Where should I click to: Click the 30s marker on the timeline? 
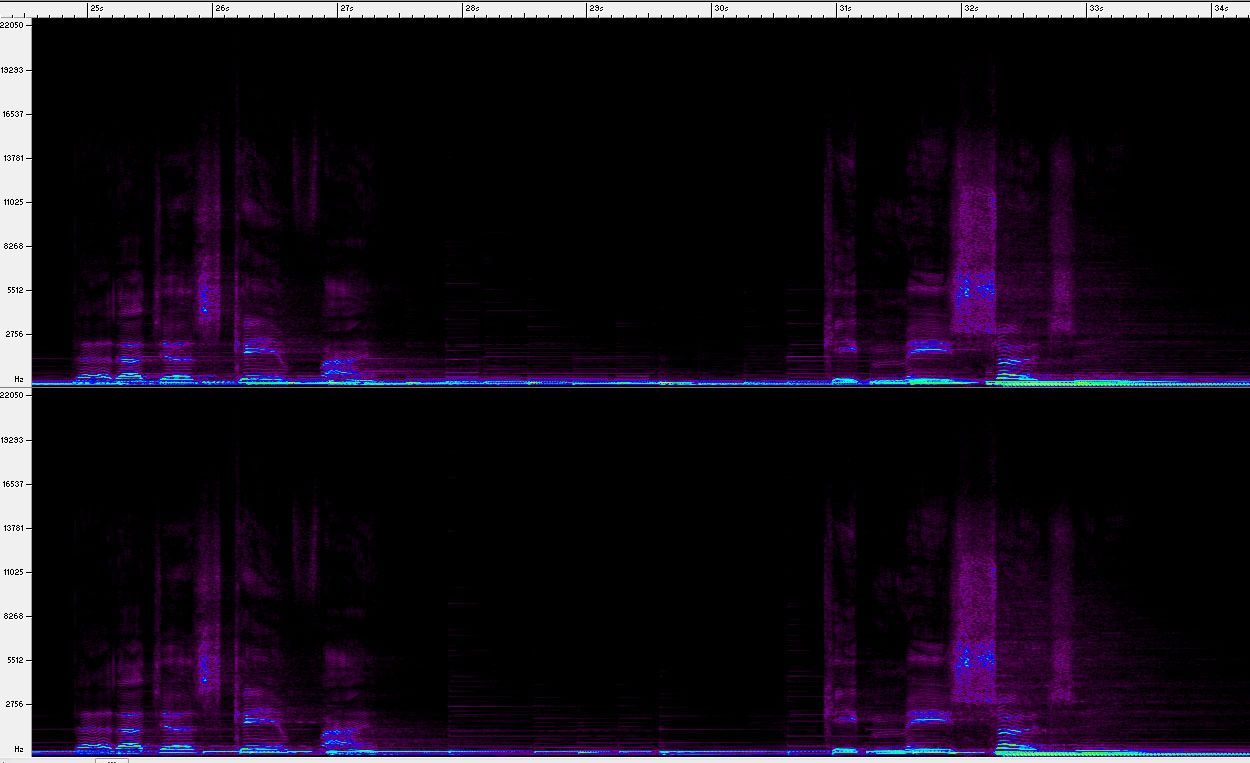click(720, 8)
